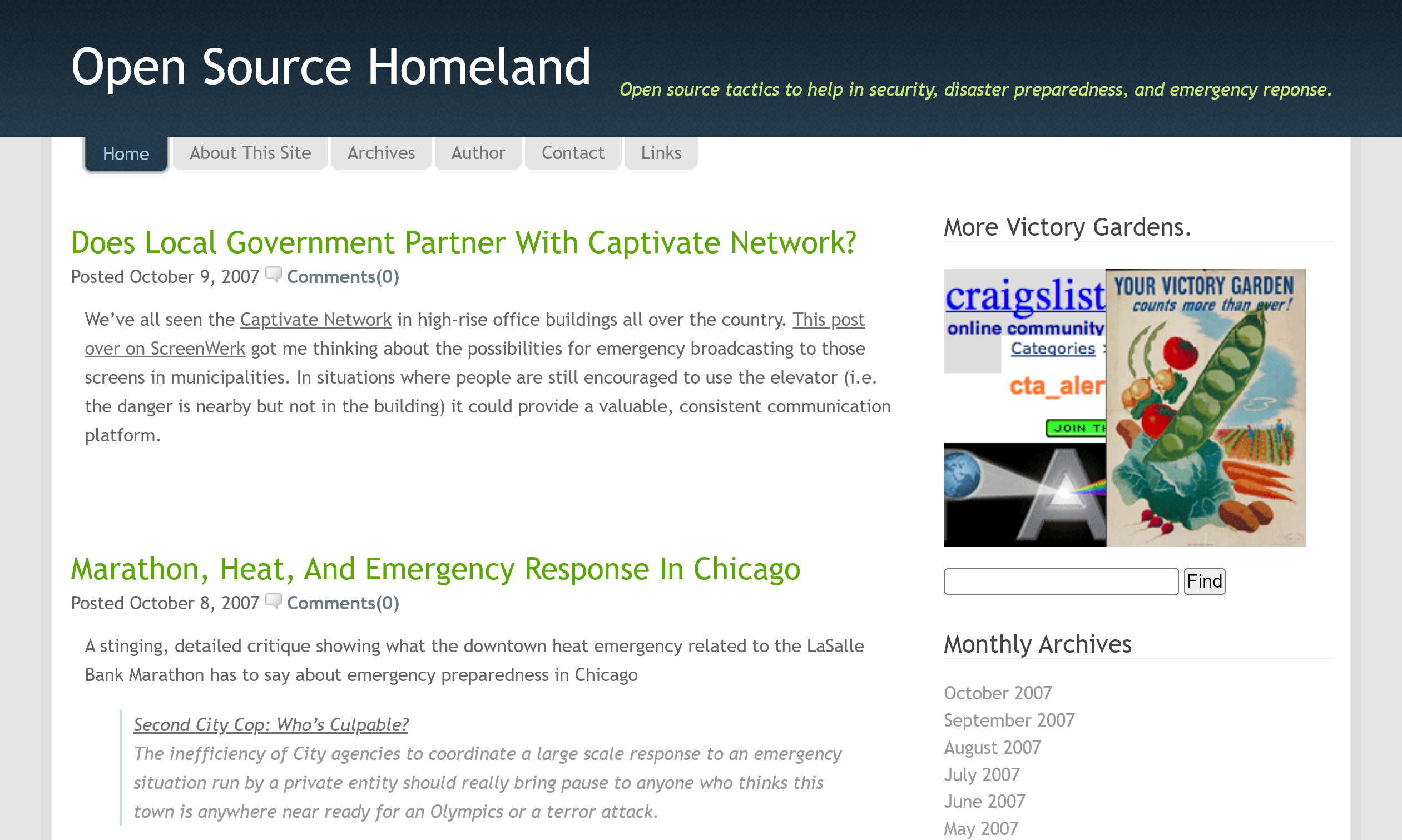The height and width of the screenshot is (840, 1402).
Task: Expand September 2007 monthly archive
Action: pyautogui.click(x=1009, y=720)
